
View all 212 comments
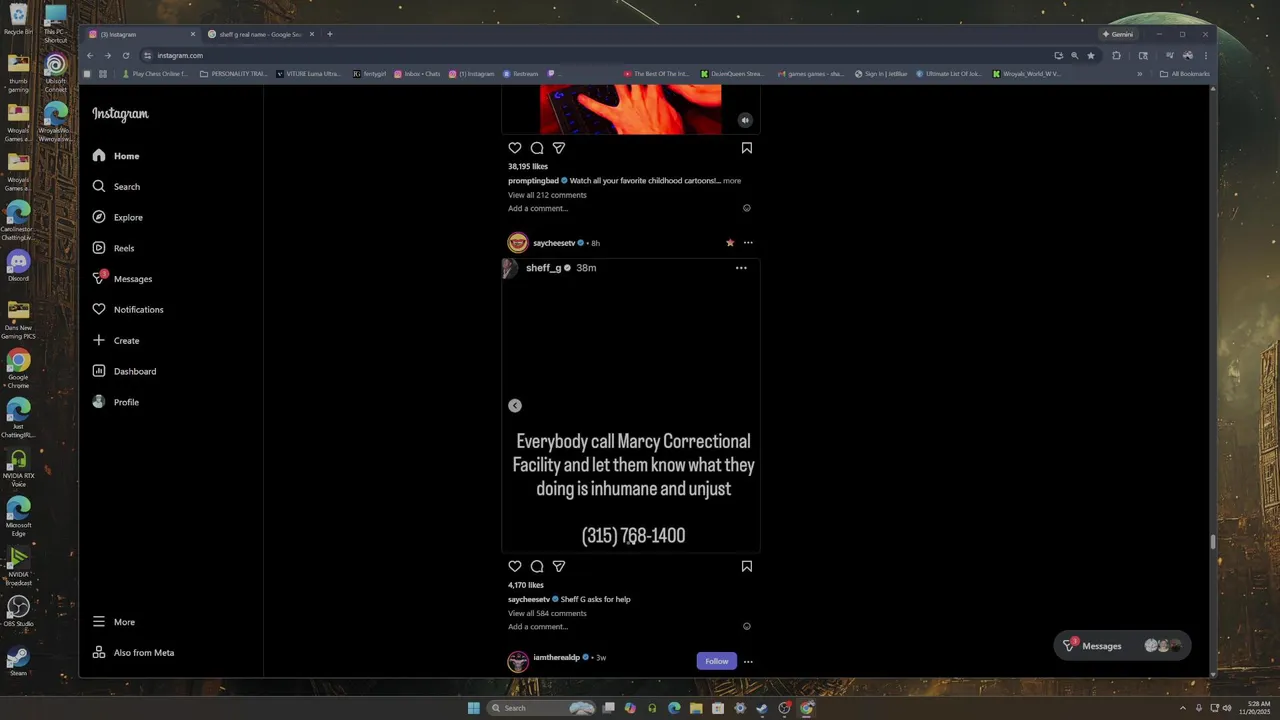click(x=547, y=195)
